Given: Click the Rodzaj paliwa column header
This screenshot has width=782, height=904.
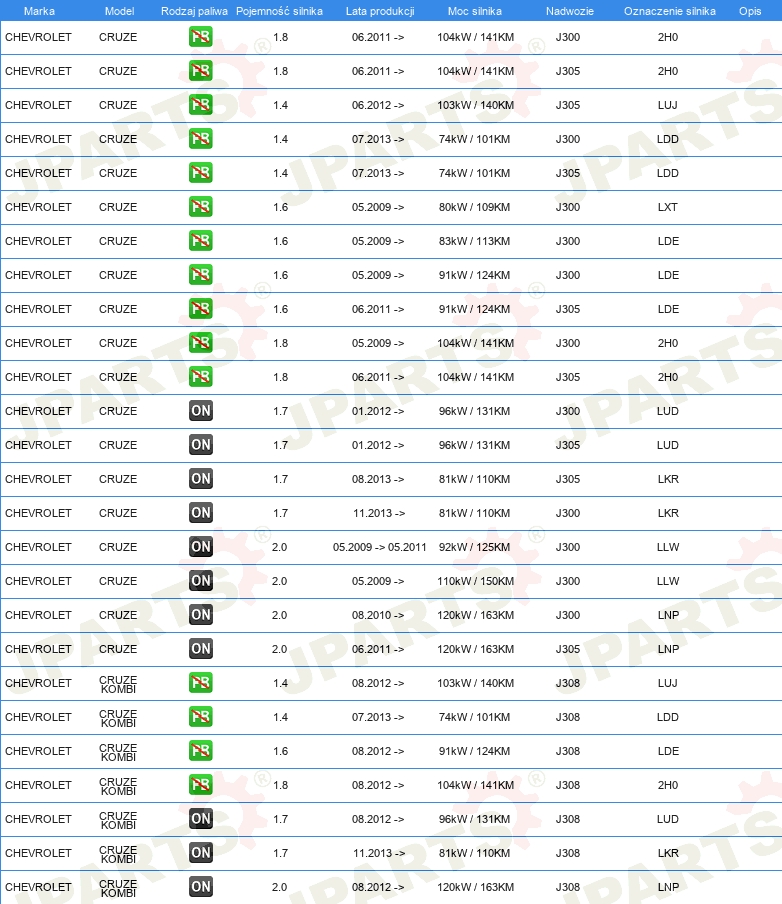Looking at the screenshot, I should click(194, 11).
